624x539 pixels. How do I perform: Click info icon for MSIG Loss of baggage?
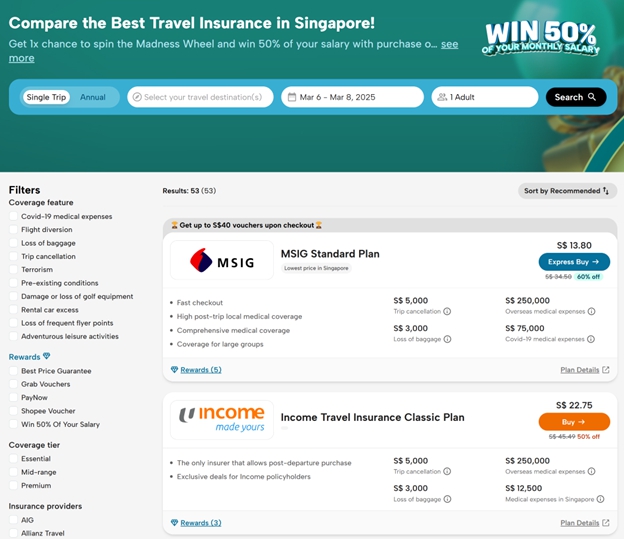[x=447, y=339]
